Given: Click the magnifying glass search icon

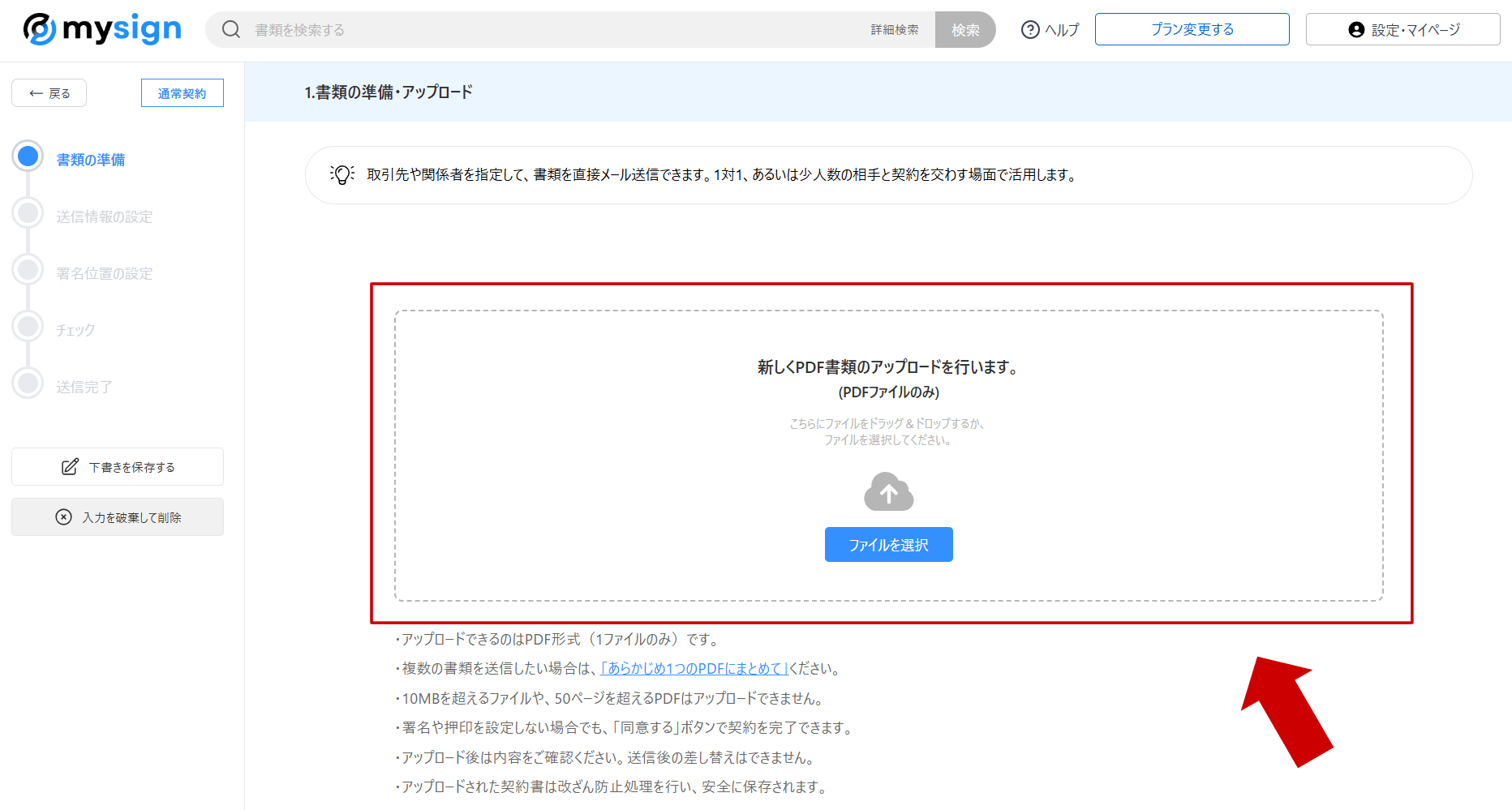Looking at the screenshot, I should pyautogui.click(x=231, y=29).
